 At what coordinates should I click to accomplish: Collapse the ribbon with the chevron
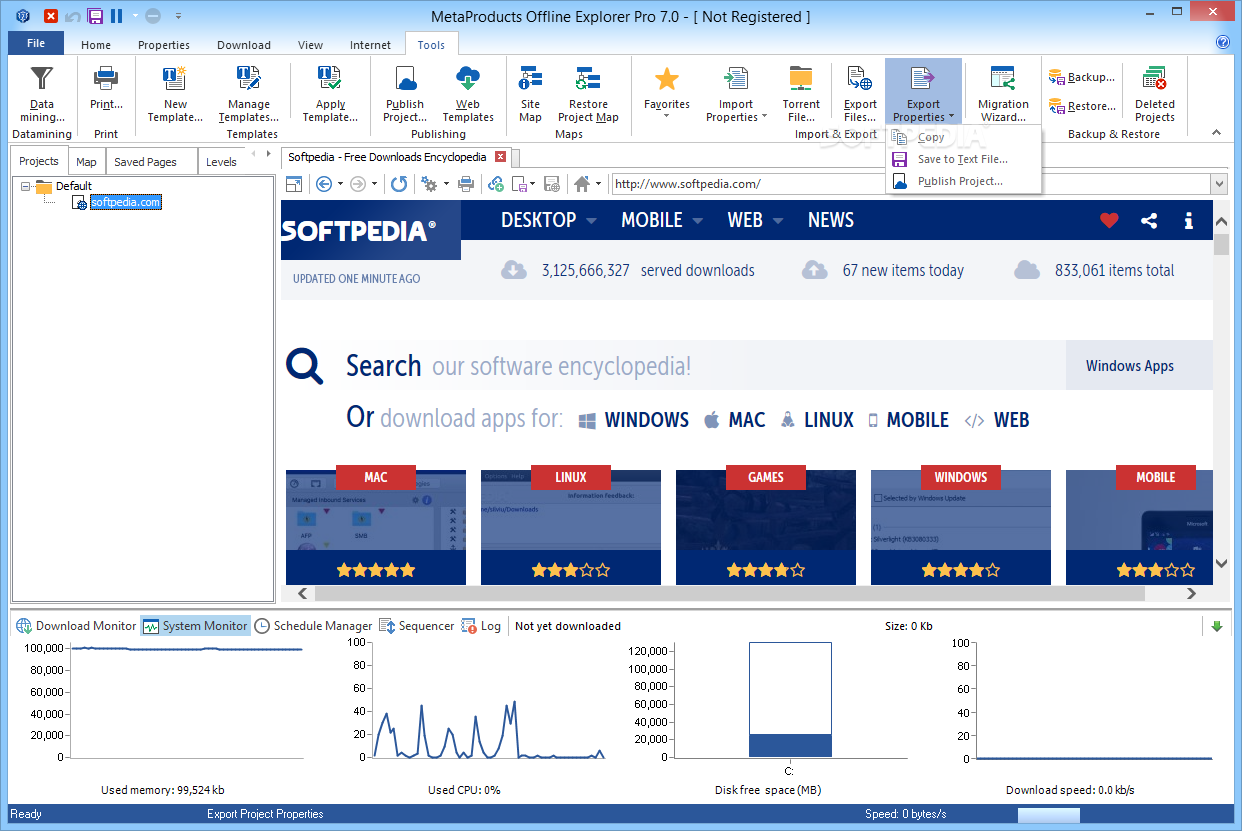pyautogui.click(x=1217, y=132)
